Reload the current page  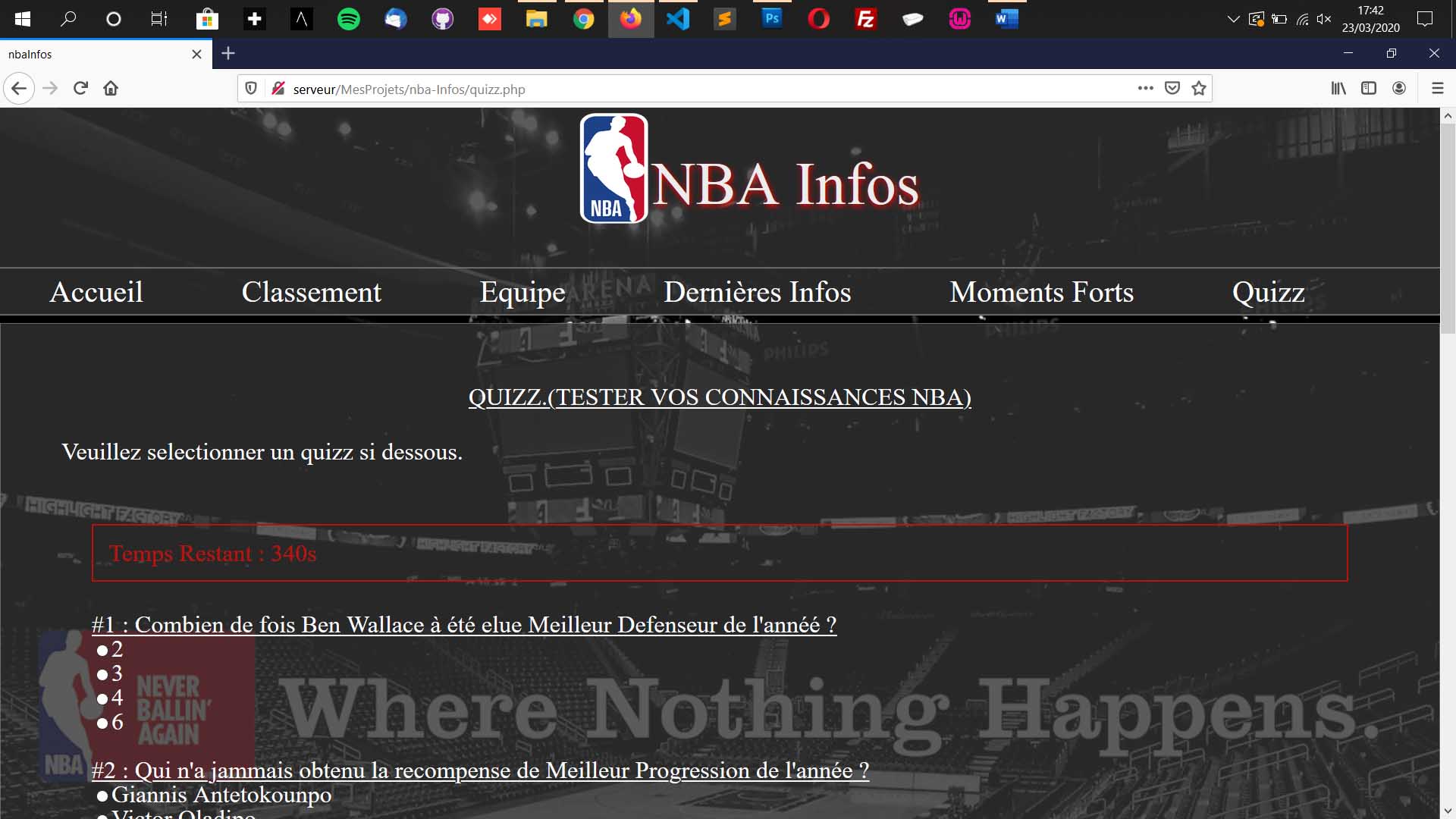pyautogui.click(x=80, y=88)
